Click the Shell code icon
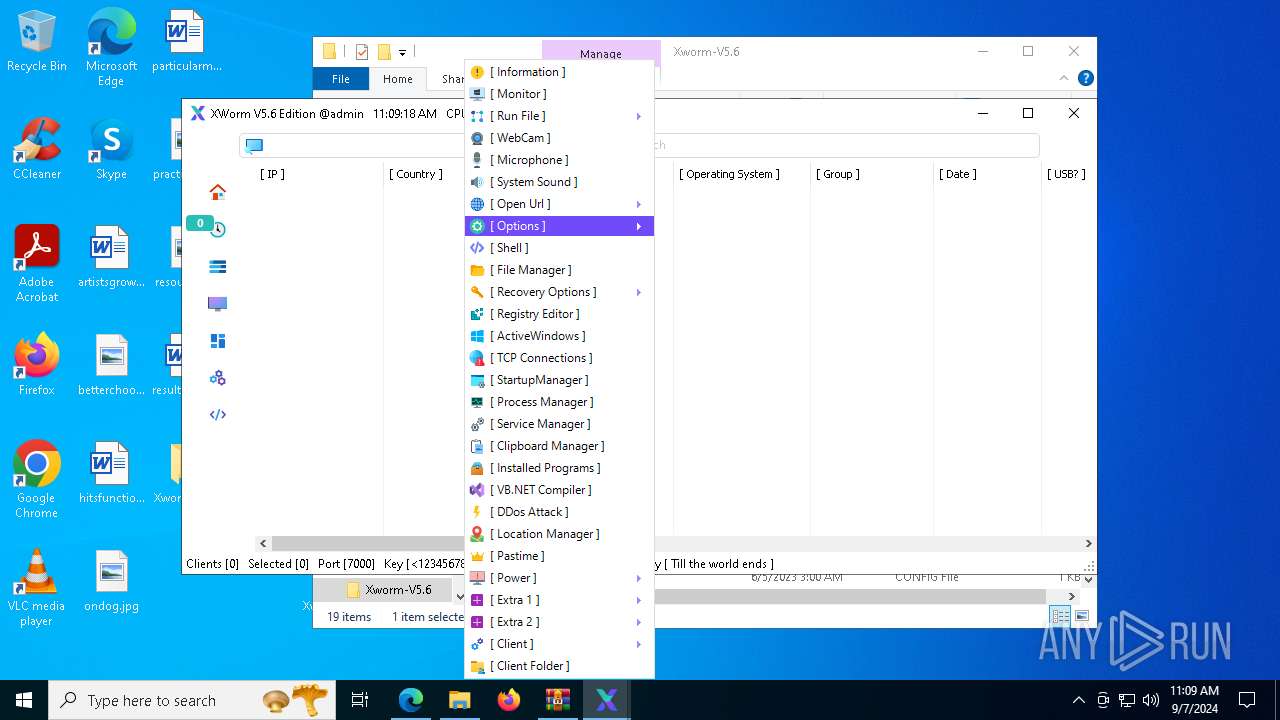The image size is (1280, 720). click(477, 248)
